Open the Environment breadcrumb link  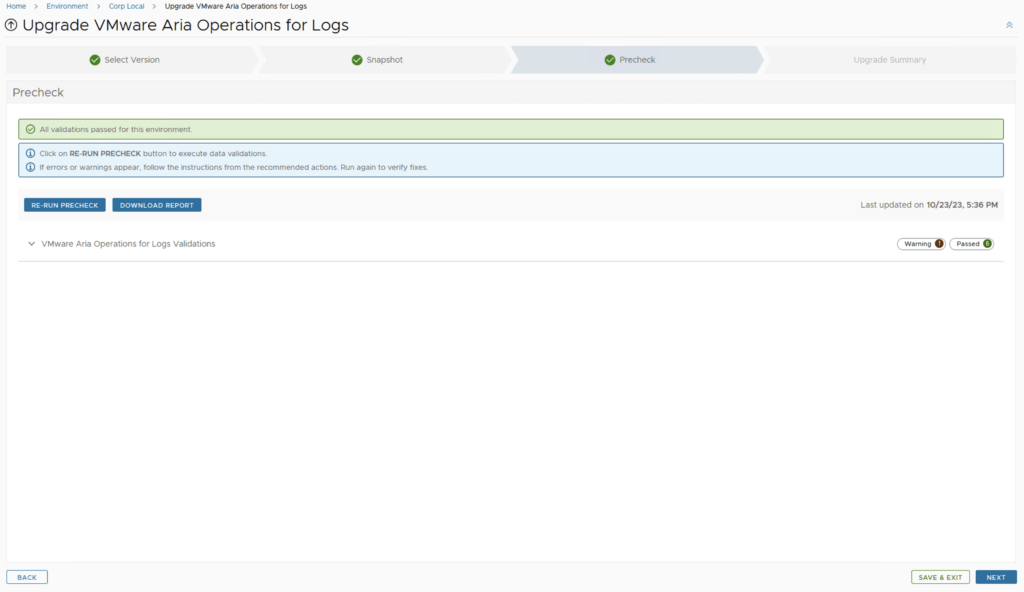click(67, 6)
